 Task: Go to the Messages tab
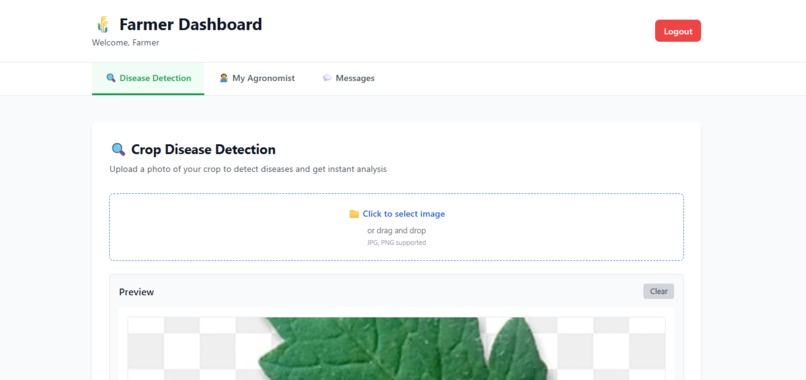[x=349, y=79]
